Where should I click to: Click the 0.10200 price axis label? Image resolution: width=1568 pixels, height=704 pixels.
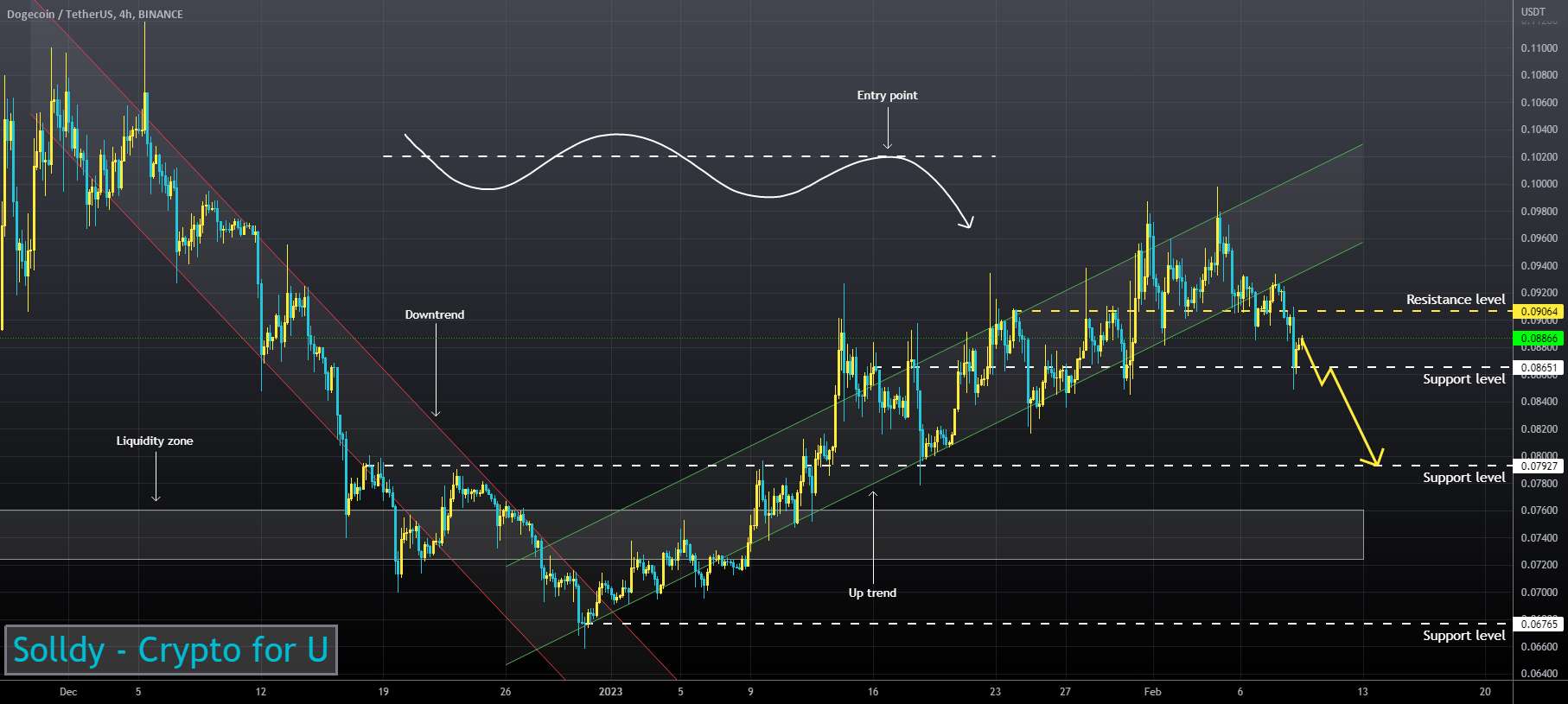click(1539, 157)
